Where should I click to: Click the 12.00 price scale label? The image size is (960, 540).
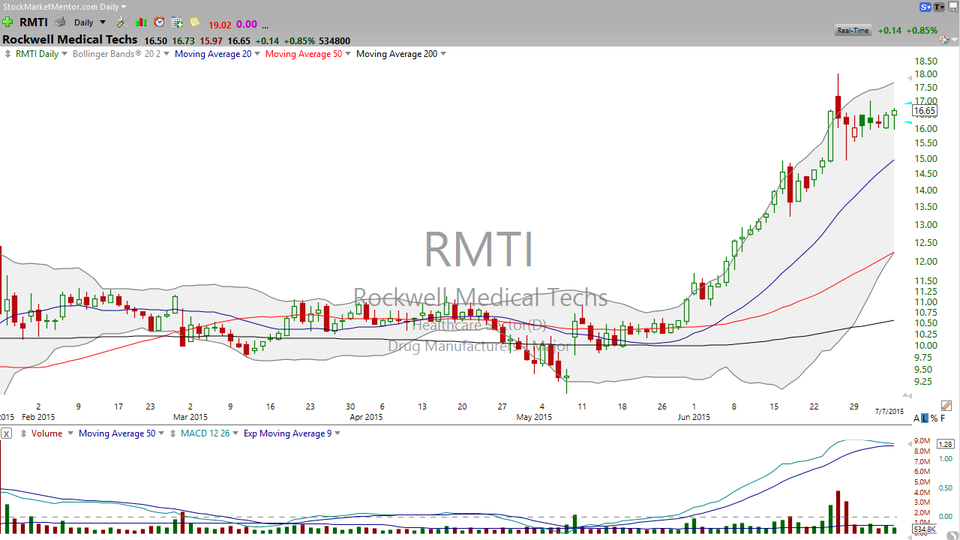pyautogui.click(x=926, y=261)
